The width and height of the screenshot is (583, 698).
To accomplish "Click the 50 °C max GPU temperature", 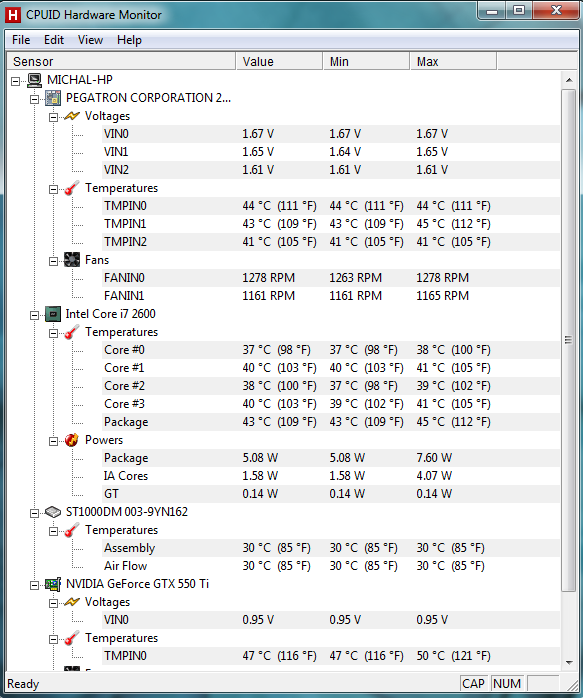I will coord(453,656).
